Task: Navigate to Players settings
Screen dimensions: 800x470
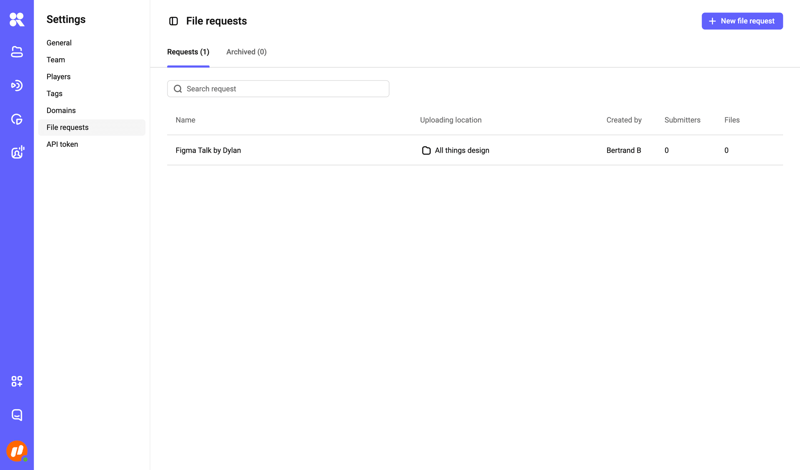Action: [x=58, y=77]
